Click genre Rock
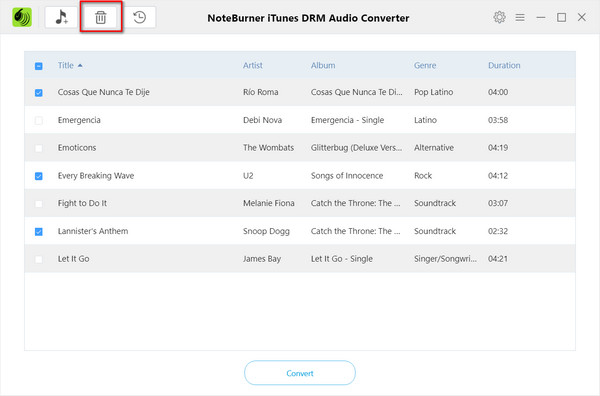Screen dimensions: 600x396 click(x=423, y=176)
